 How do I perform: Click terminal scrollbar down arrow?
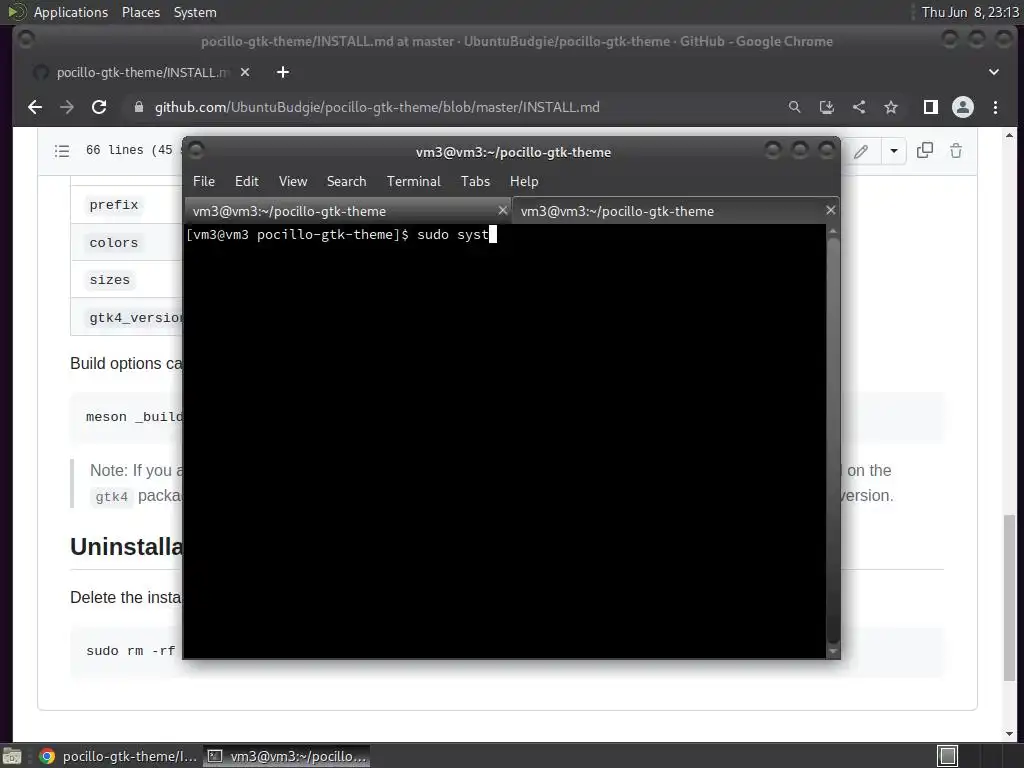833,651
